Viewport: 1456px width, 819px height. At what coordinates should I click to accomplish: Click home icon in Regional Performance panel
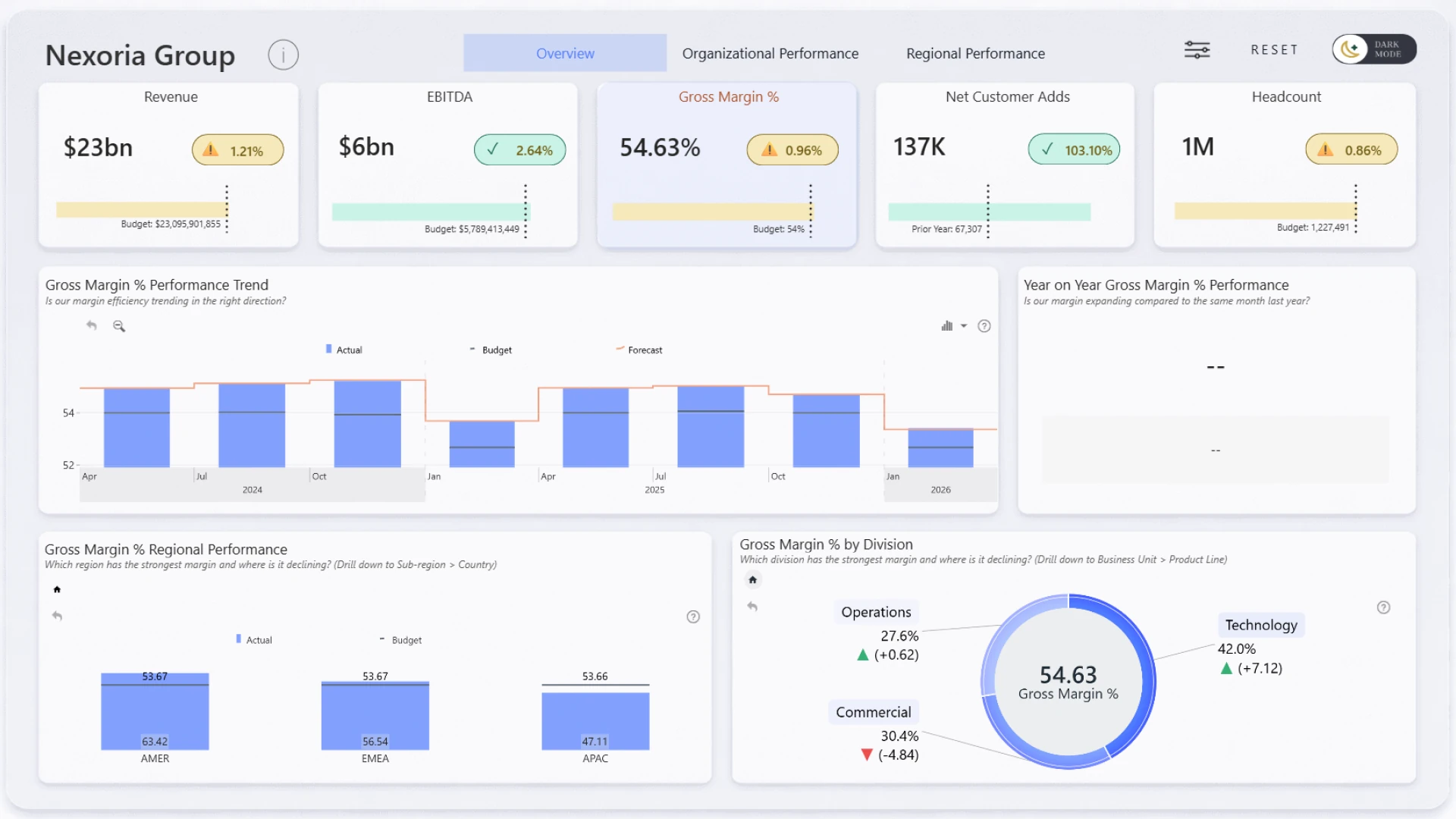(57, 589)
